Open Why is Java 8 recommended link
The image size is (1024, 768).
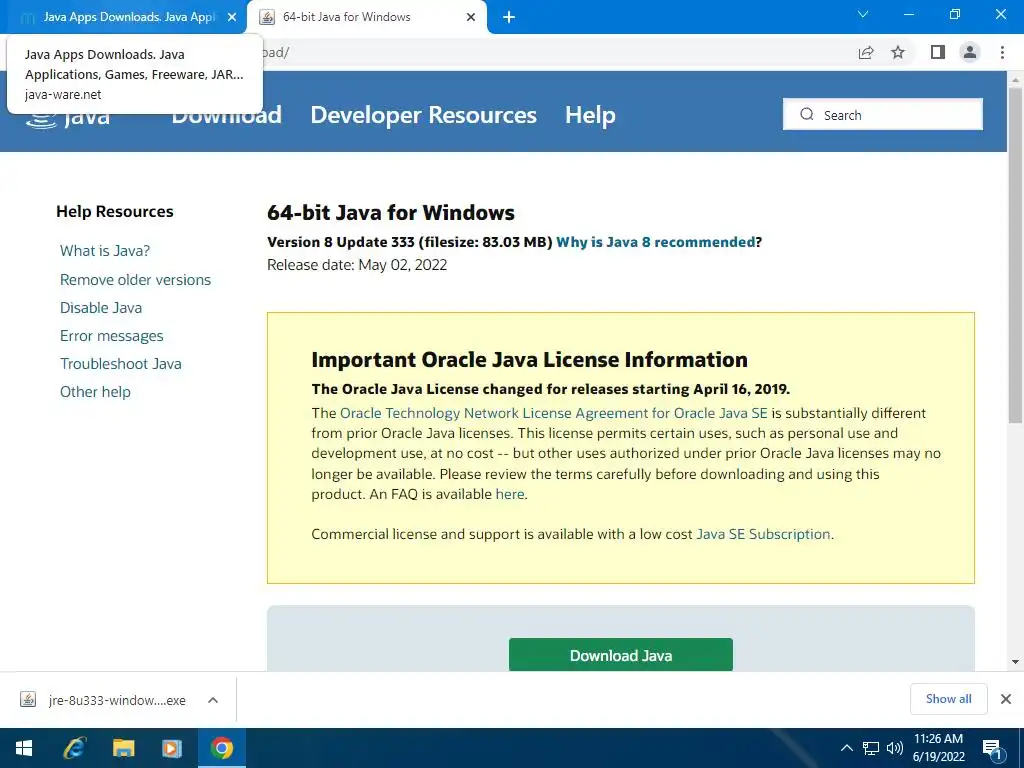[655, 242]
